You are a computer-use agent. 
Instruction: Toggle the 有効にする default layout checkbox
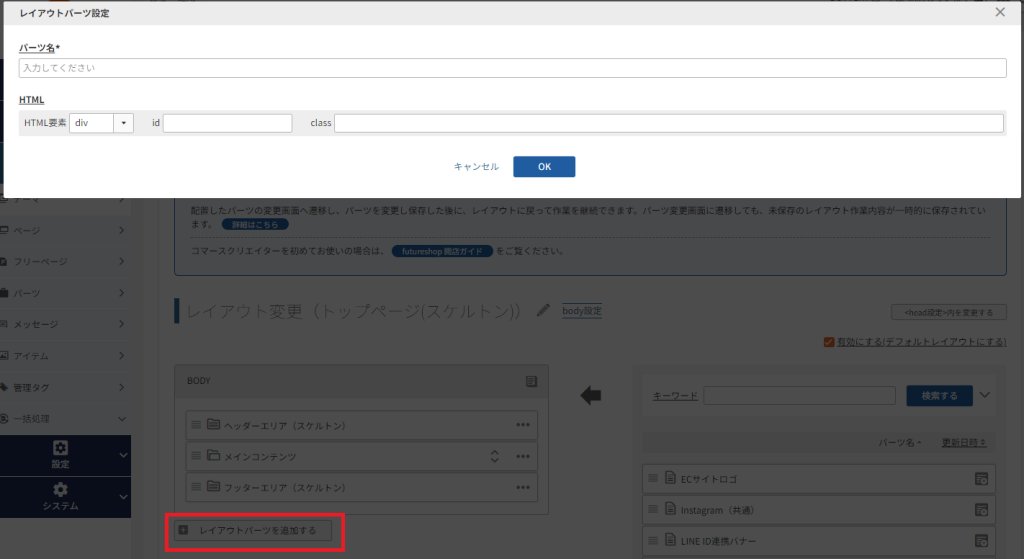pyautogui.click(x=828, y=342)
